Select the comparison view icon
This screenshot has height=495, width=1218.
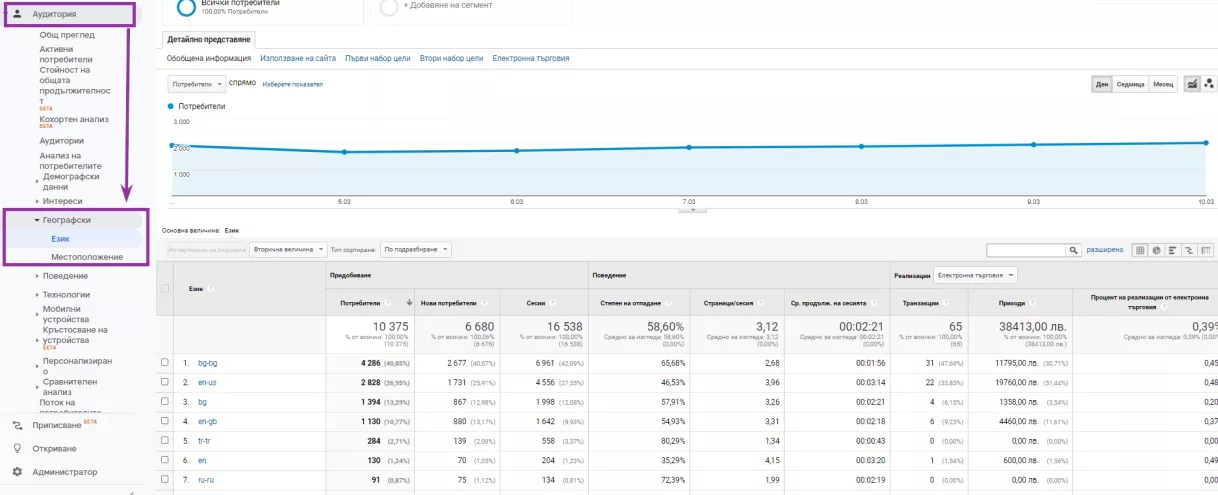[1189, 250]
